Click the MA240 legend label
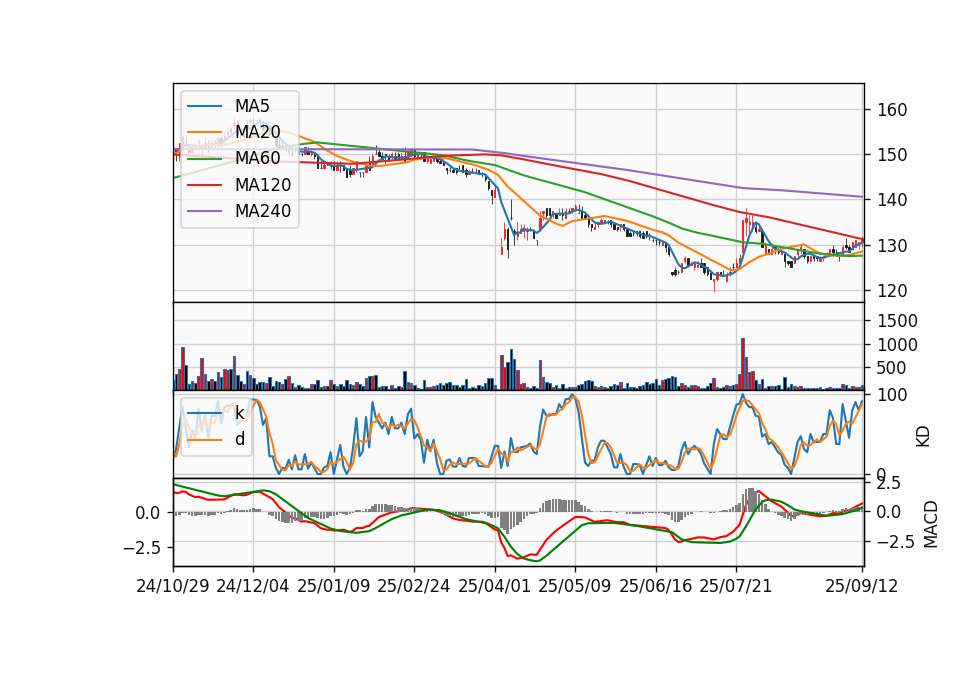 point(263,211)
